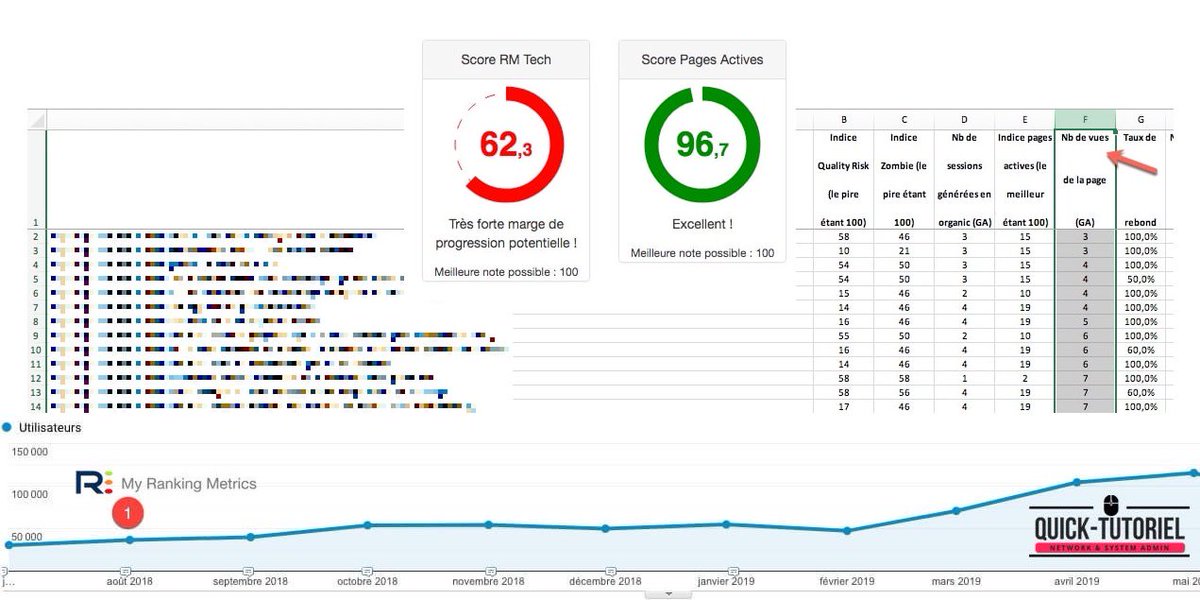This screenshot has width=1200, height=600.
Task: Click the Excellent ! score text
Action: coord(701,223)
